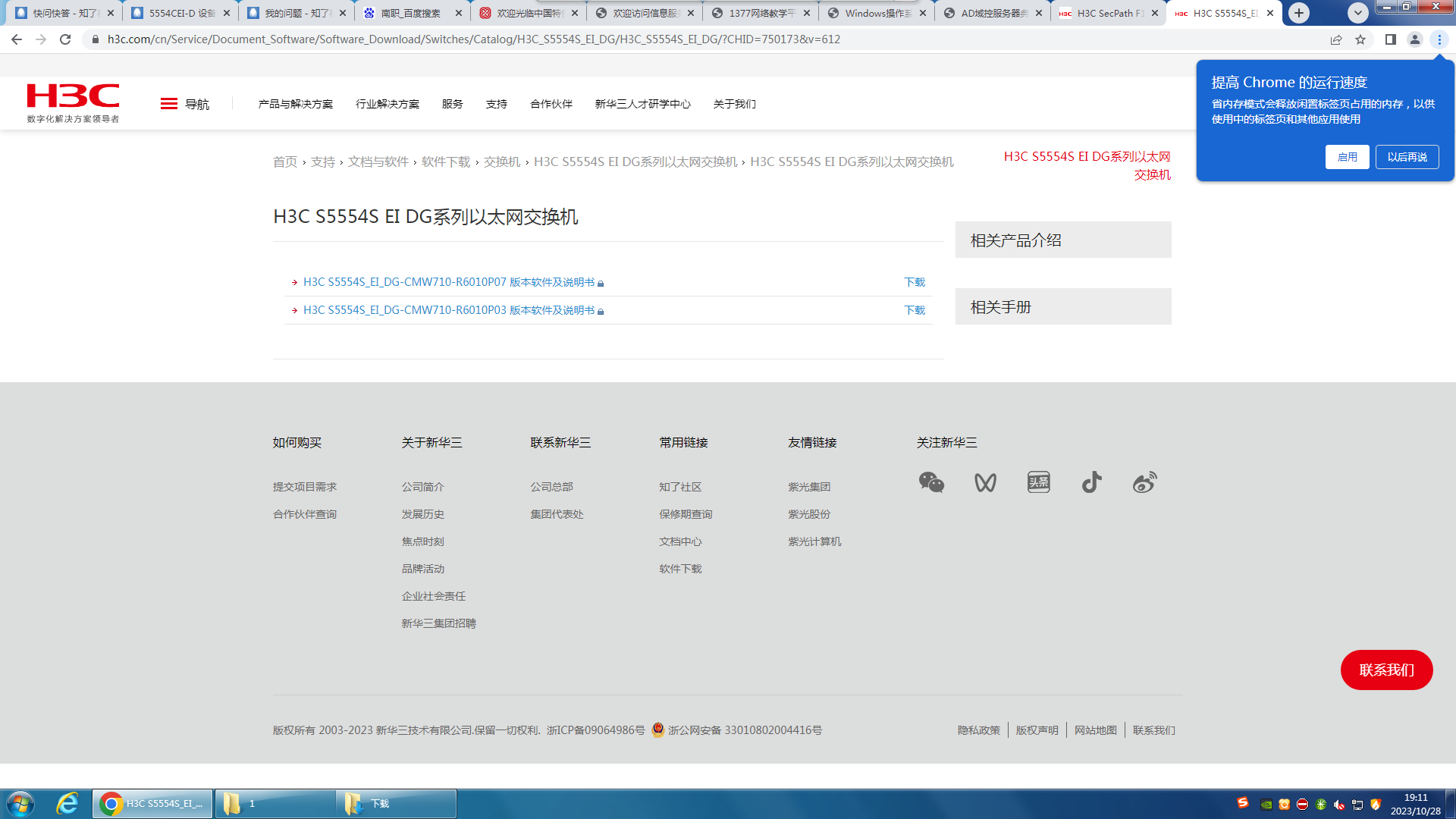Viewport: 1456px width, 819px height.
Task: Click 下载 link for R6010P07 version
Action: click(915, 282)
